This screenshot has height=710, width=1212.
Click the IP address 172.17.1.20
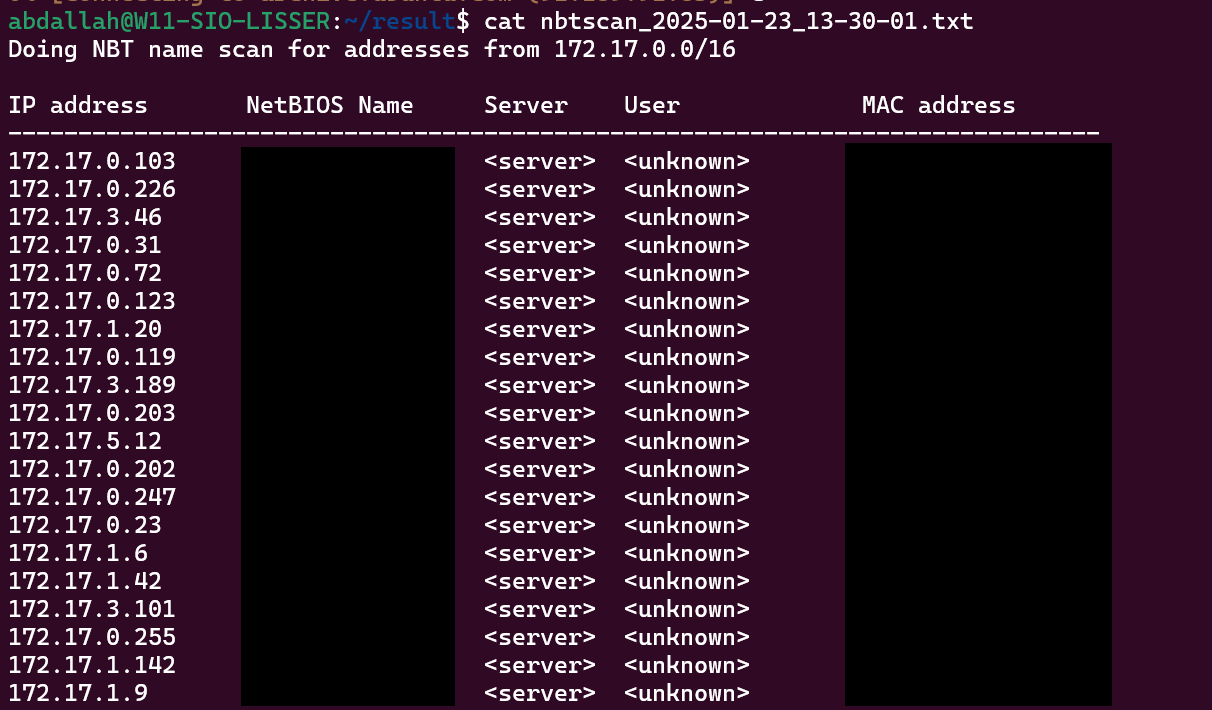click(85, 329)
